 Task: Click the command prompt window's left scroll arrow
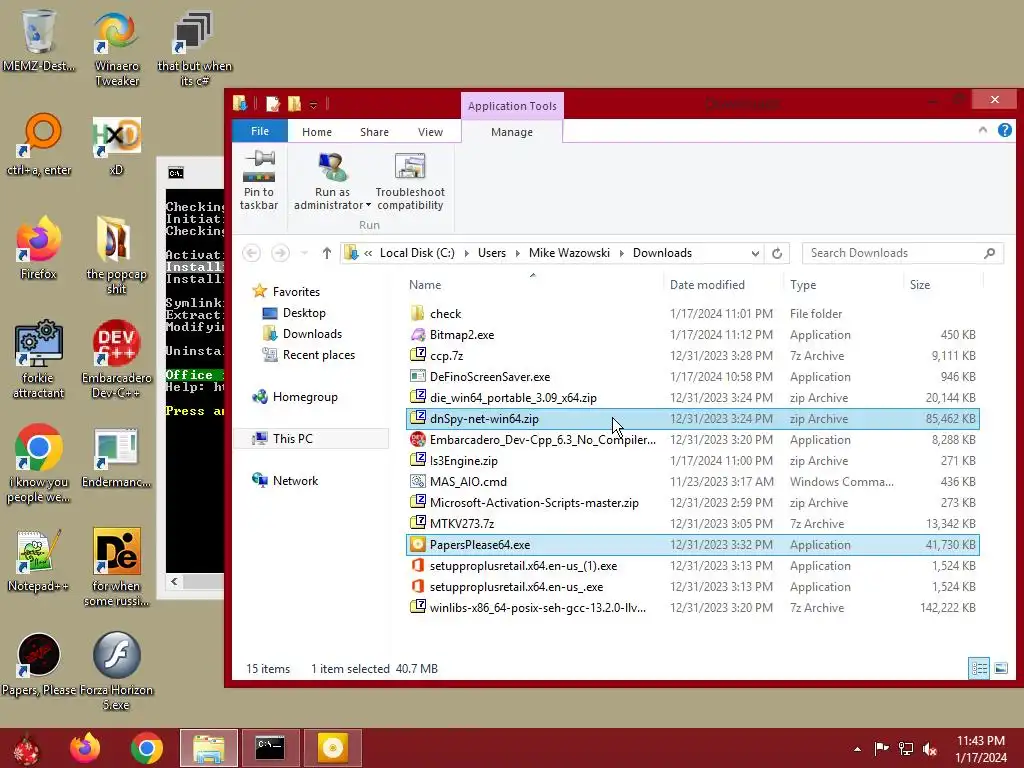(x=174, y=581)
